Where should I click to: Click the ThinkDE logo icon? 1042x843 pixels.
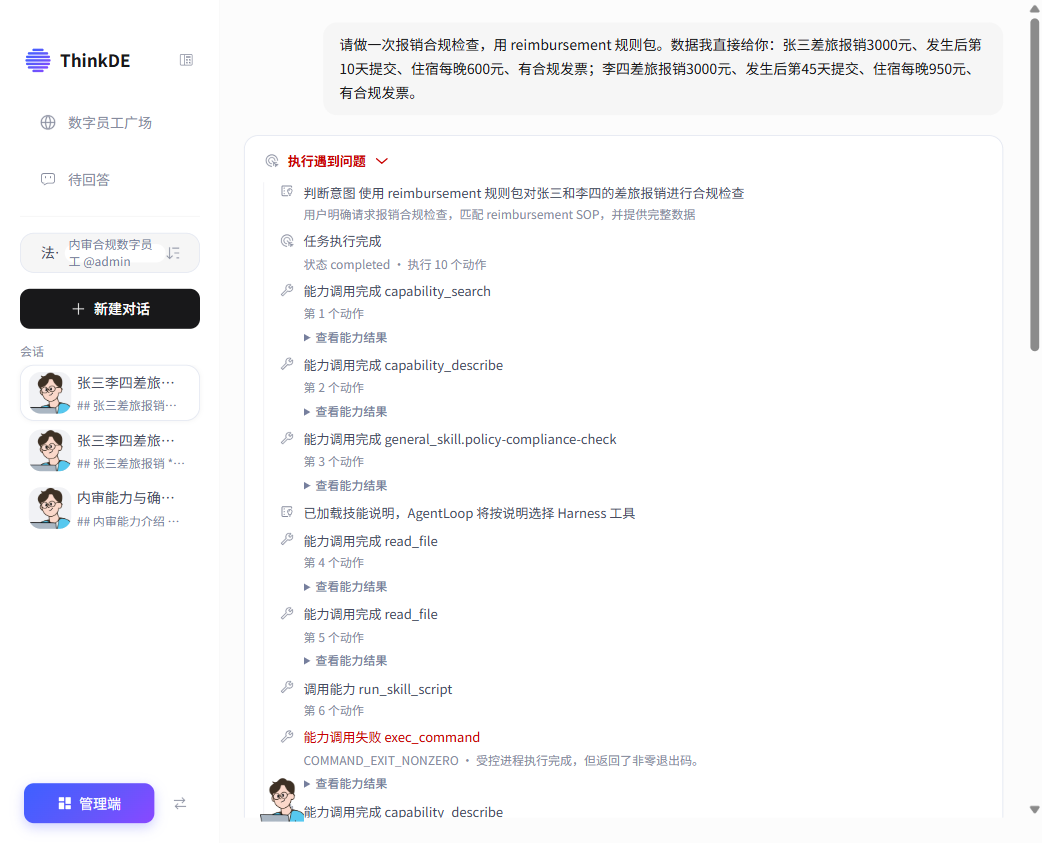coord(38,60)
